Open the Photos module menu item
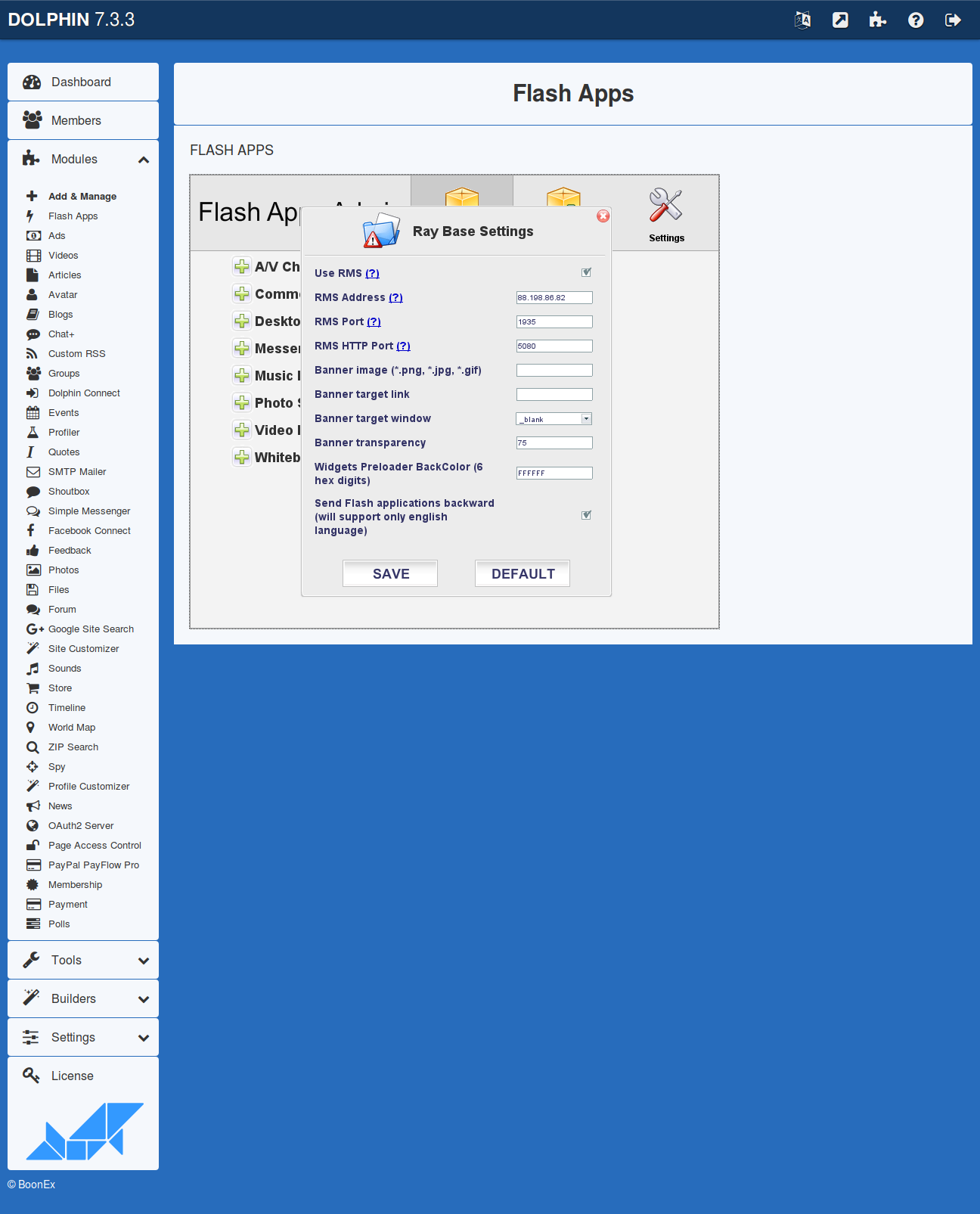 tap(64, 570)
